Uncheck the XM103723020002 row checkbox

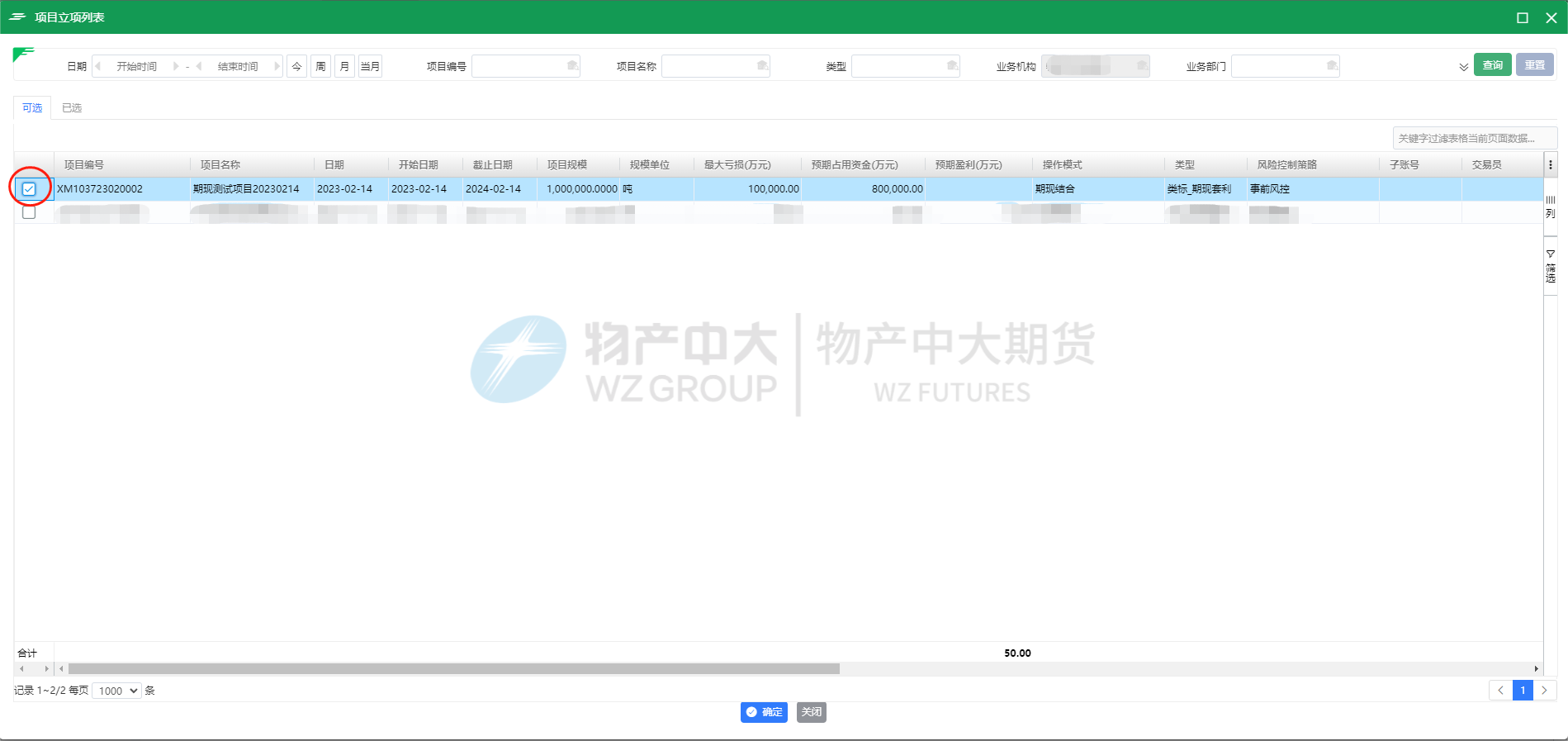tap(29, 189)
